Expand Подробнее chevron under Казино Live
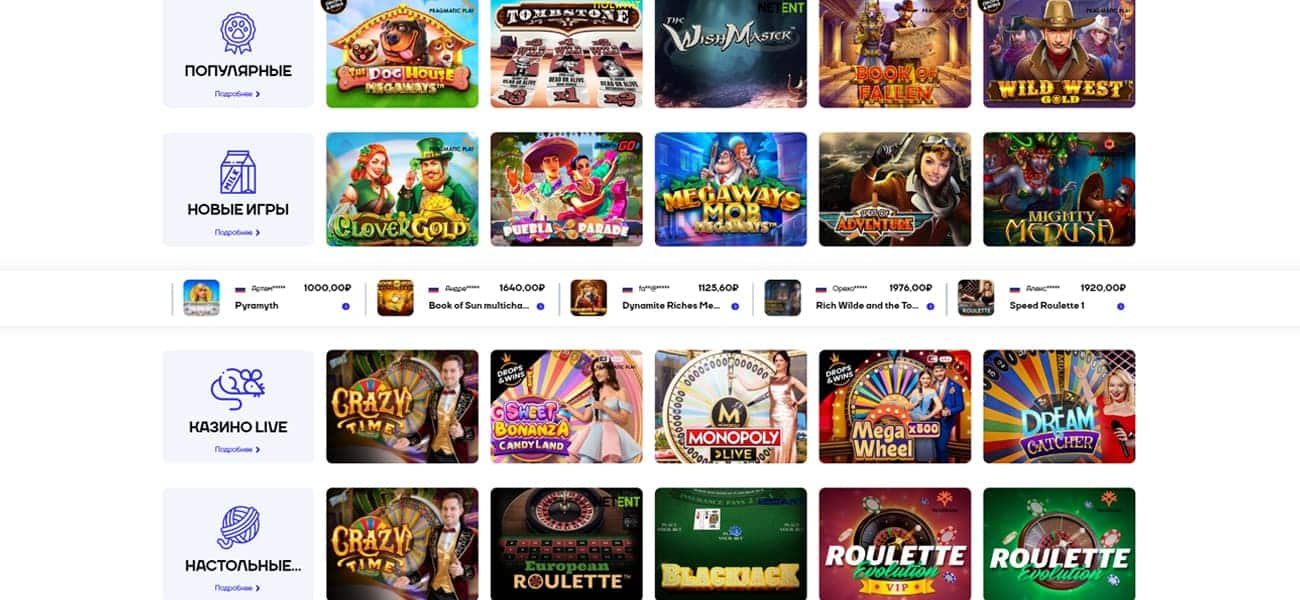1300x600 pixels. point(257,449)
